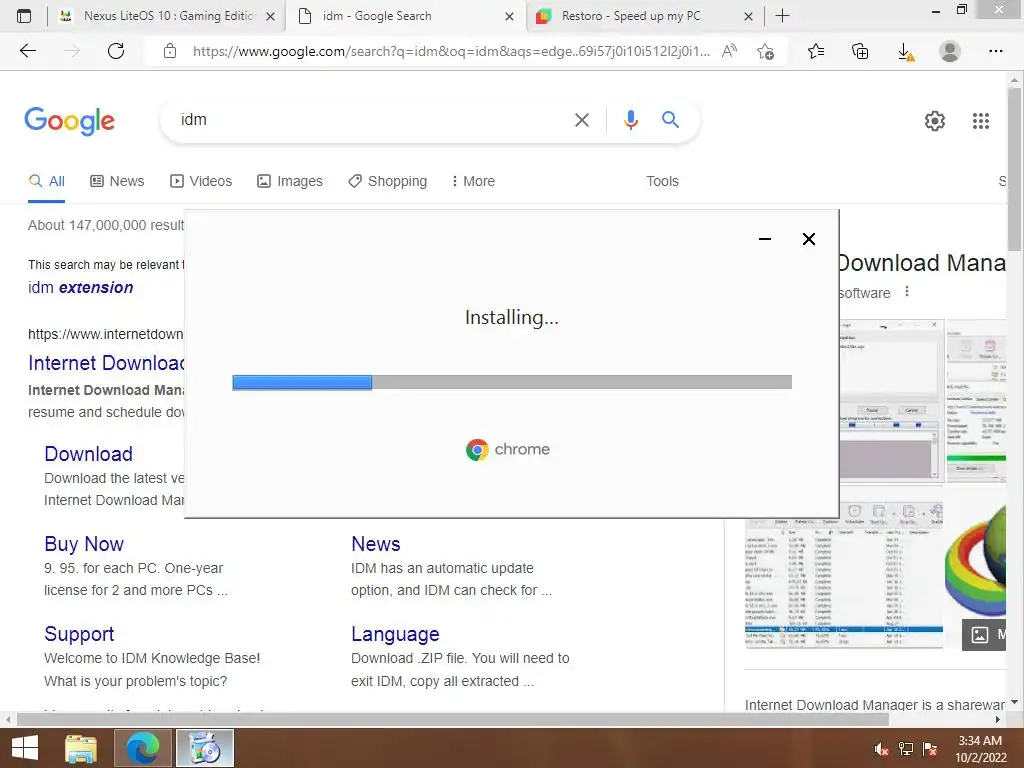Image resolution: width=1024 pixels, height=768 pixels.
Task: Expand the More search filters menu
Action: coord(473,181)
